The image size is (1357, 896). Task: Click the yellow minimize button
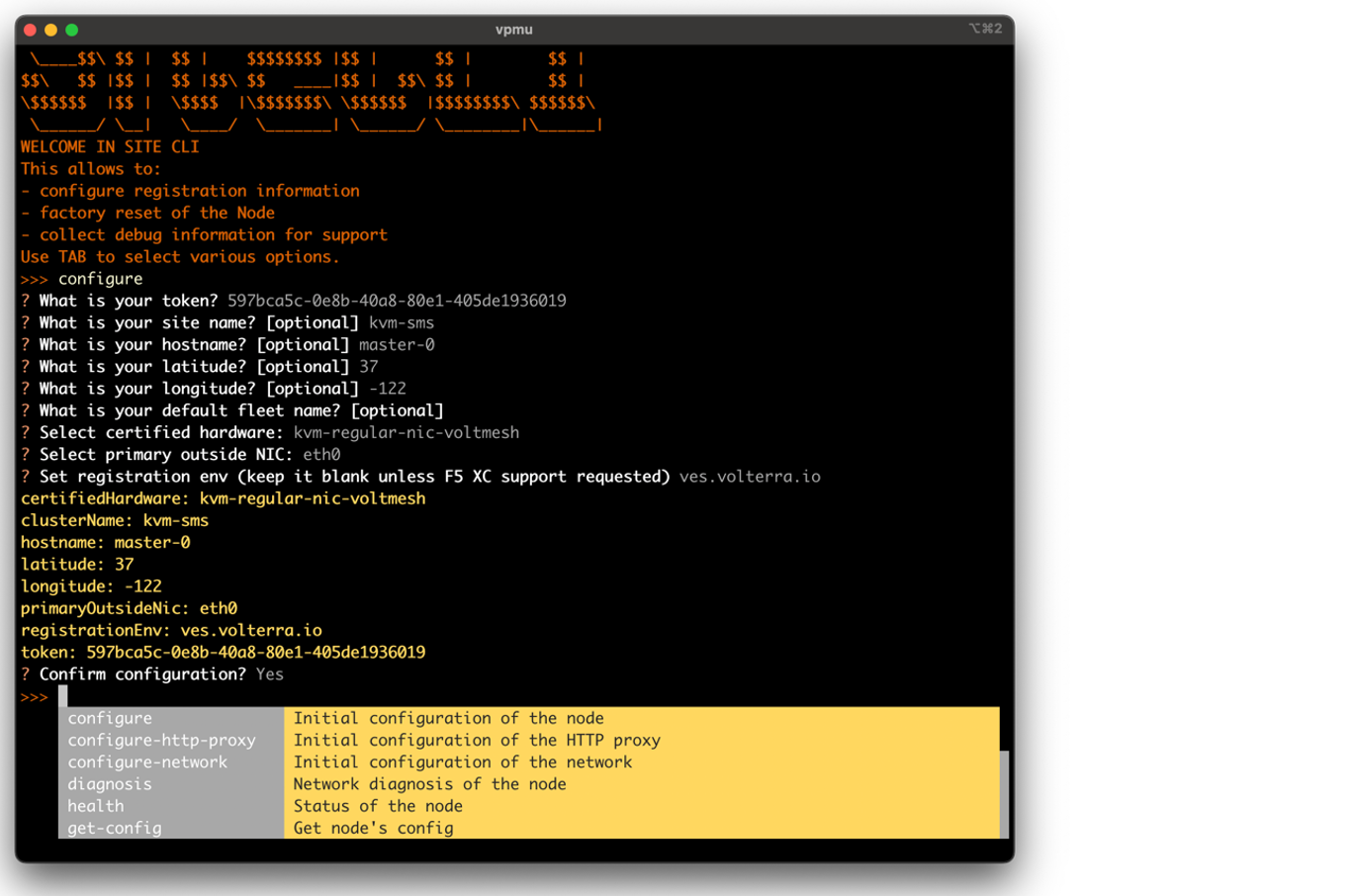49,30
